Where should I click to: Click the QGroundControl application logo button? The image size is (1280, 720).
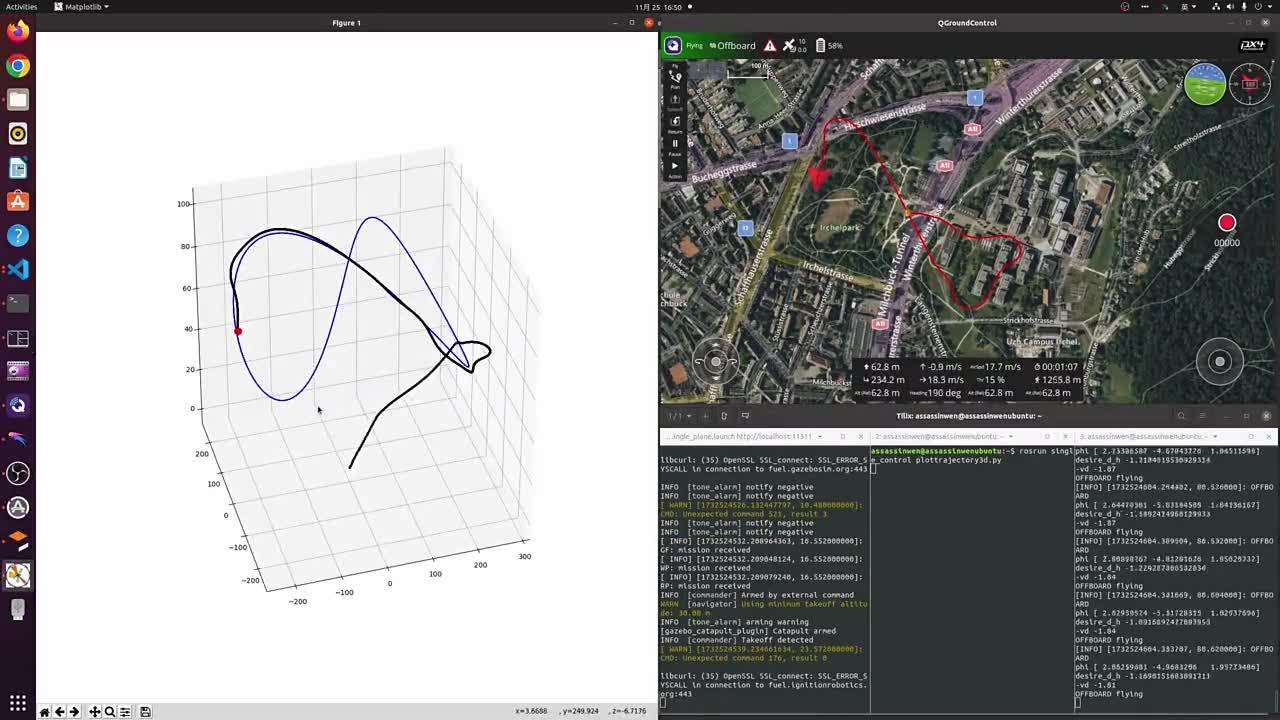point(673,45)
